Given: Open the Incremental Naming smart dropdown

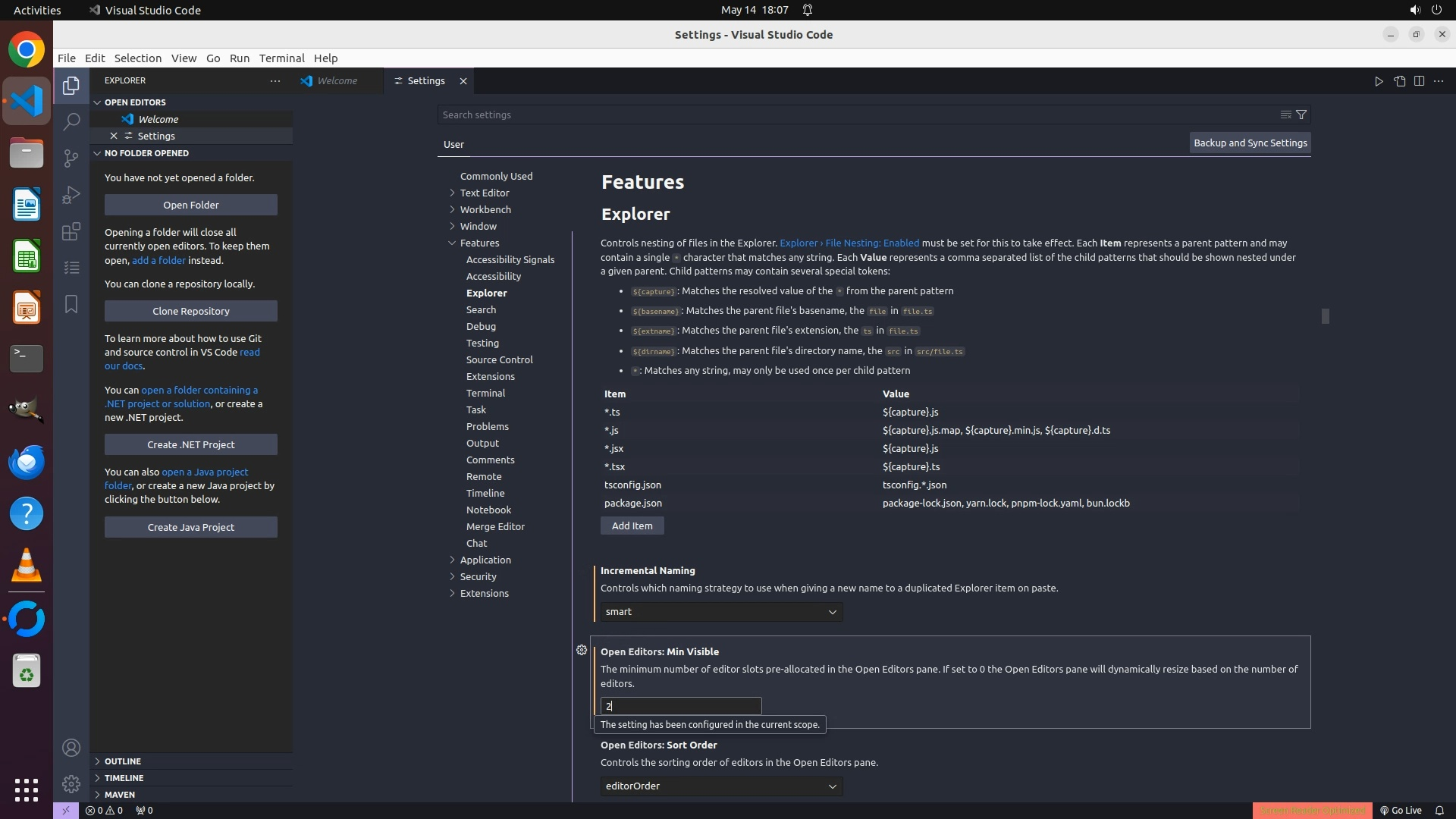Looking at the screenshot, I should pos(720,612).
